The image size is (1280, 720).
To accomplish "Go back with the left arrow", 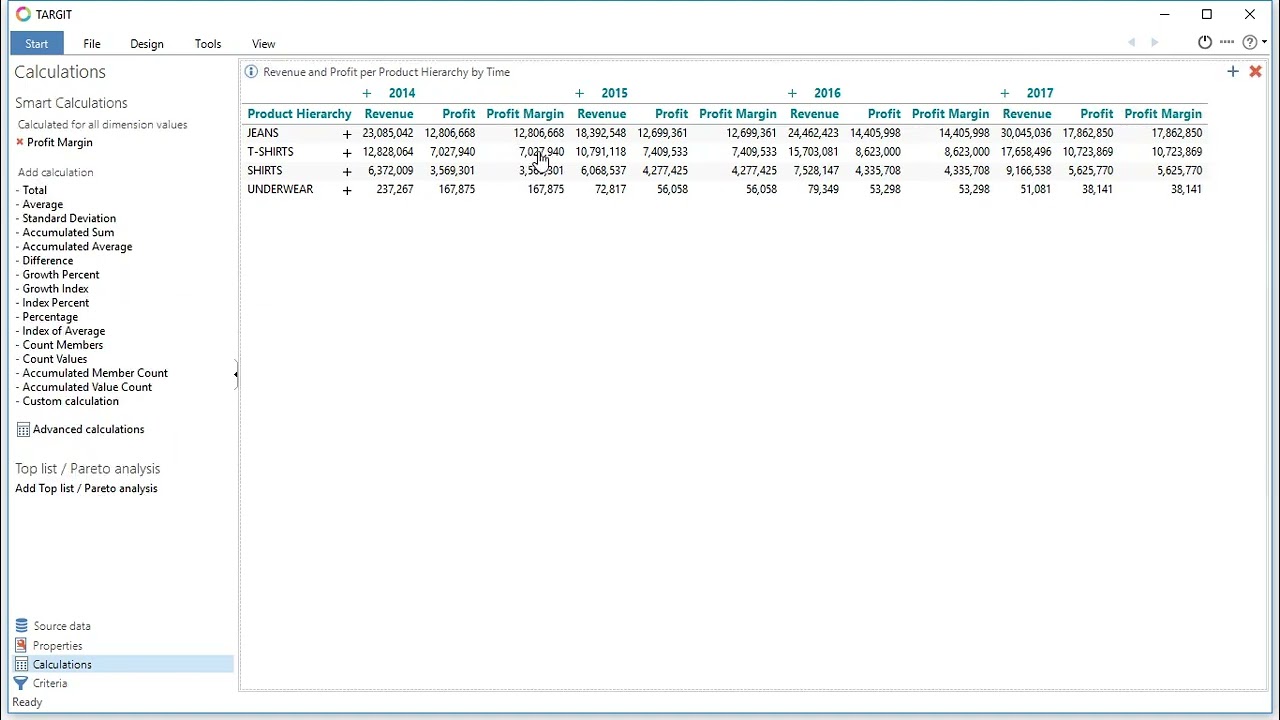I will [1132, 42].
